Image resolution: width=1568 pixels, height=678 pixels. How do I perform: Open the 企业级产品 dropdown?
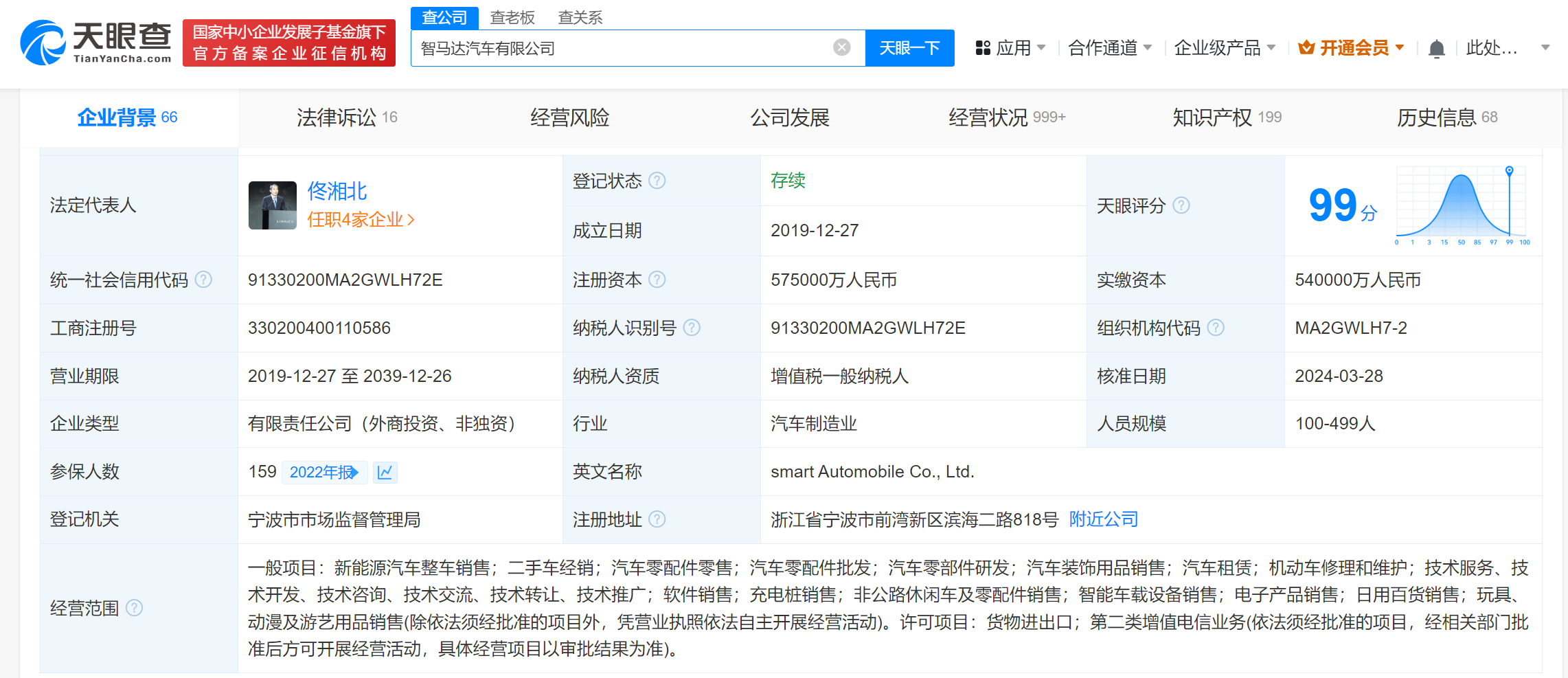(1224, 48)
